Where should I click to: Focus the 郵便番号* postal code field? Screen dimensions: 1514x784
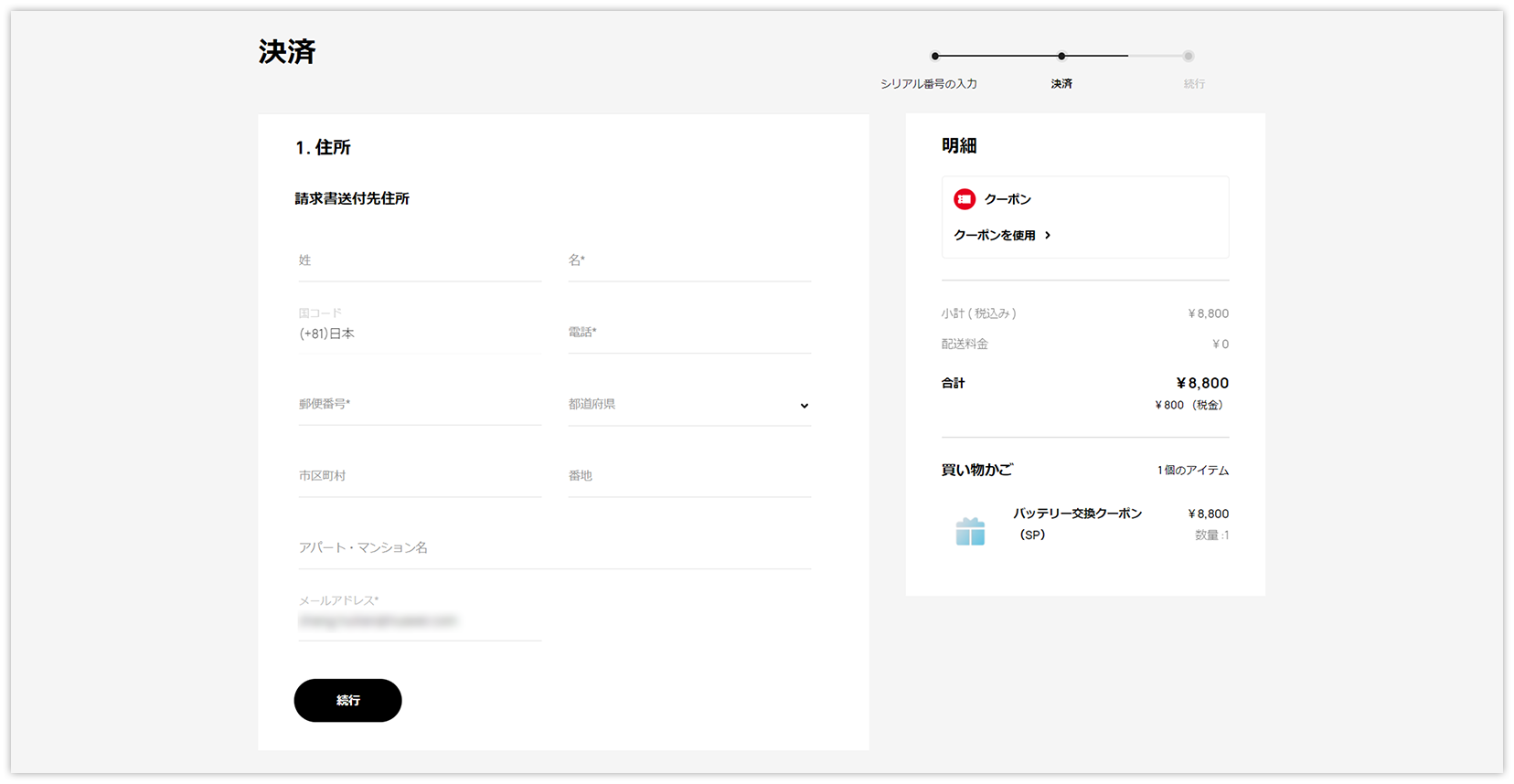tap(420, 405)
